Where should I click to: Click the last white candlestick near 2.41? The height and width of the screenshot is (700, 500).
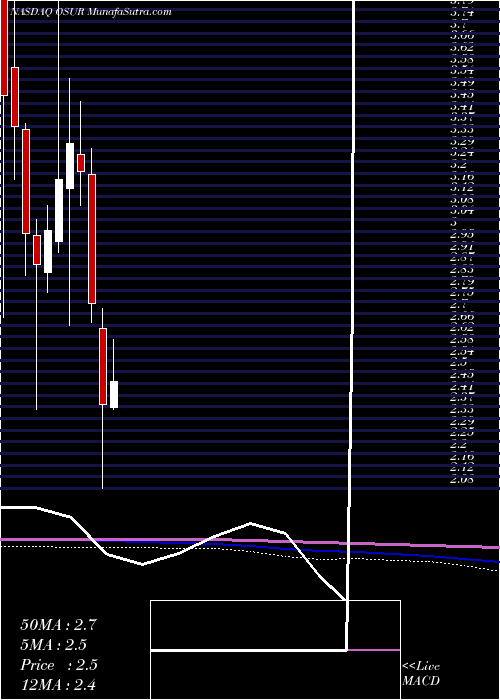pos(114,394)
